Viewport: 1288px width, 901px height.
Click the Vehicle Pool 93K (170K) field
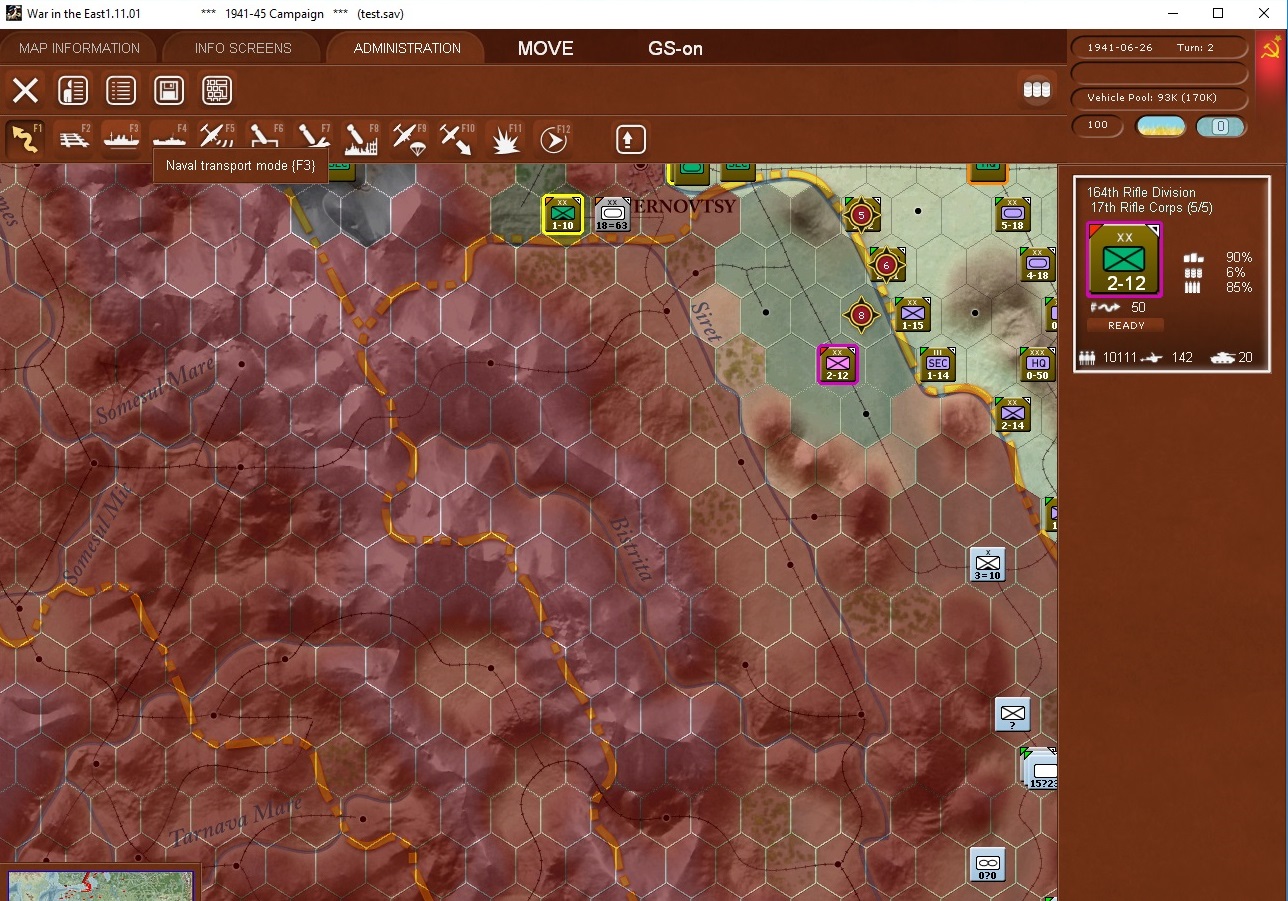(x=1160, y=98)
